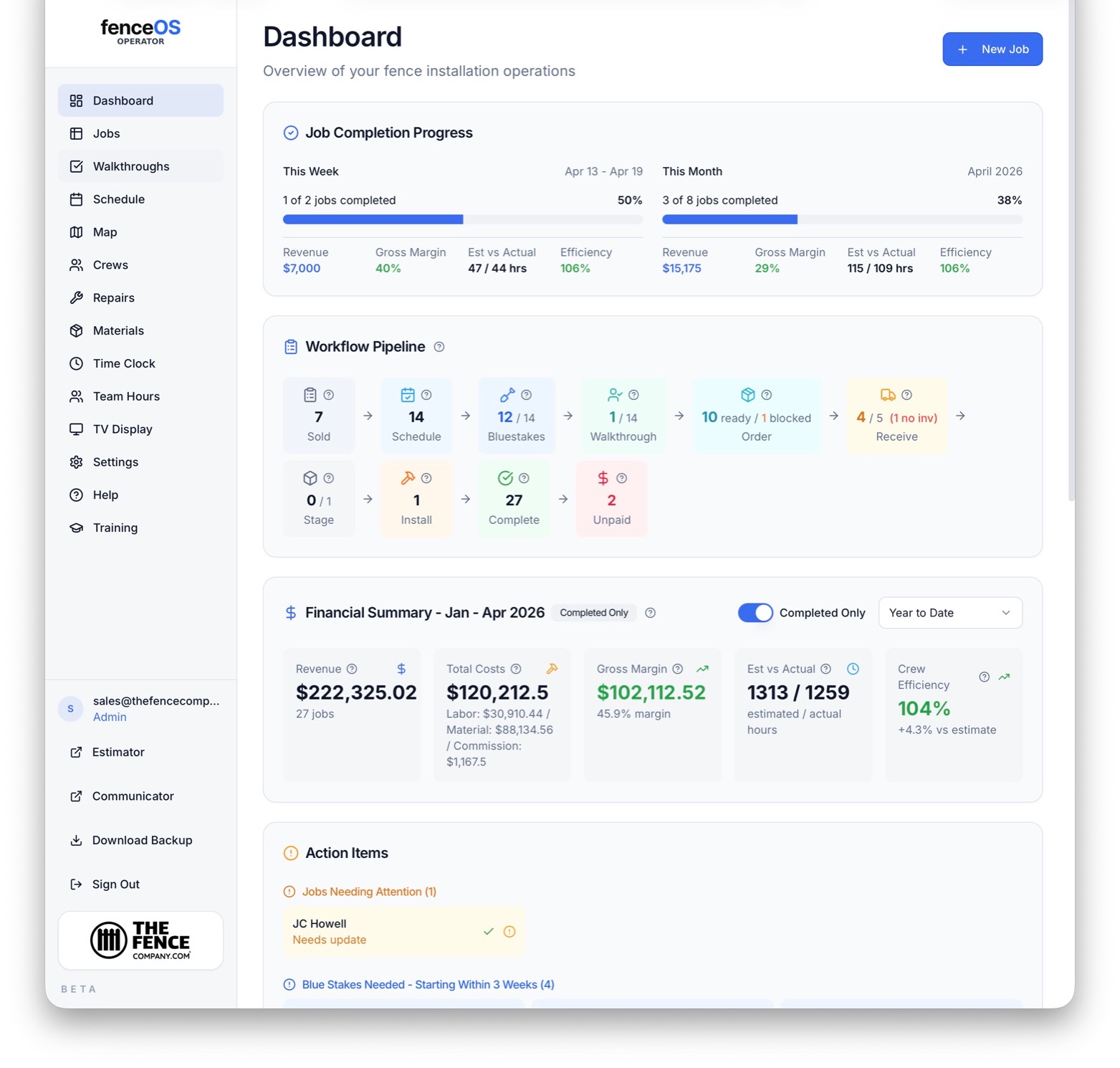Click the Unpaid dollar icon in the pipeline
The height and width of the screenshot is (1068, 1120).
pos(603,478)
